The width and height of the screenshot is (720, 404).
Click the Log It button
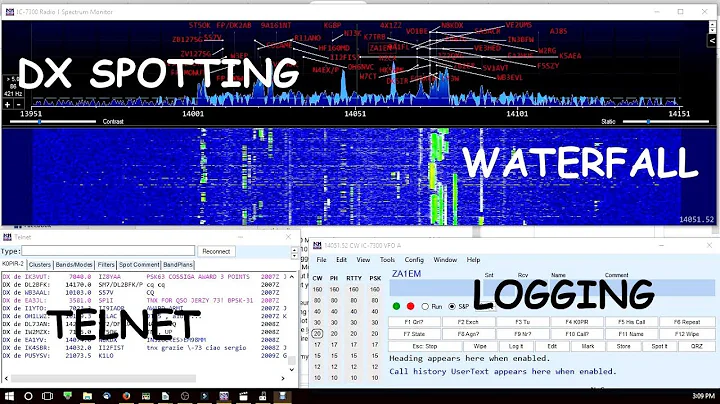(x=516, y=346)
